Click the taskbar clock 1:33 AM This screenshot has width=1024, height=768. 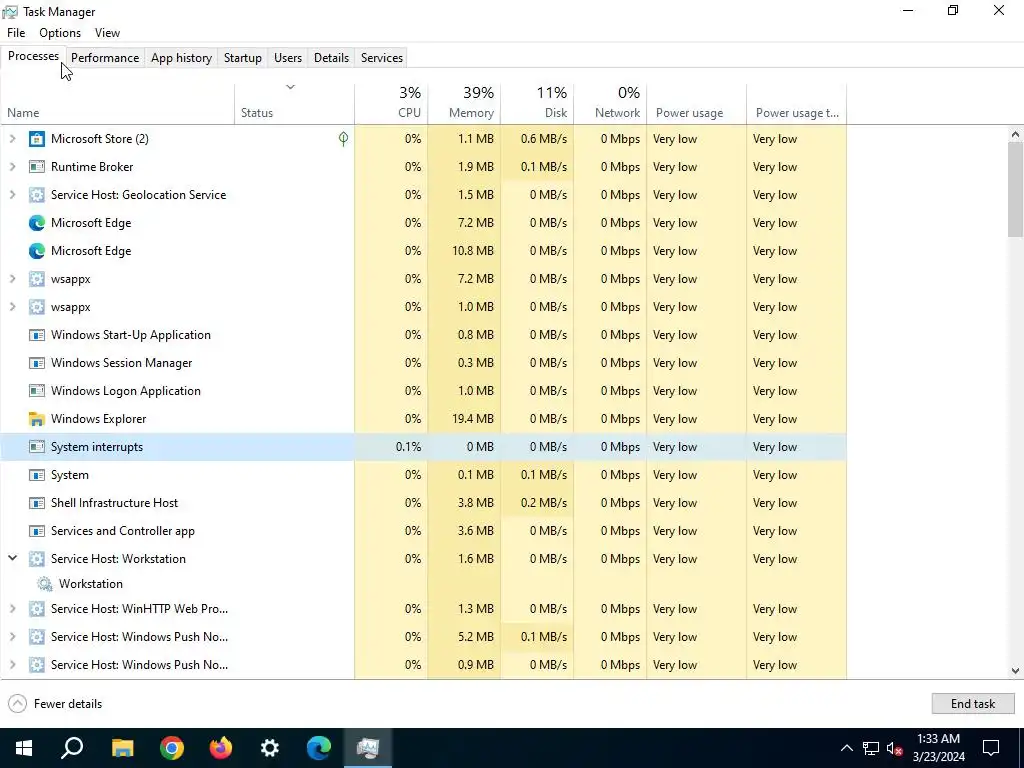point(938,739)
